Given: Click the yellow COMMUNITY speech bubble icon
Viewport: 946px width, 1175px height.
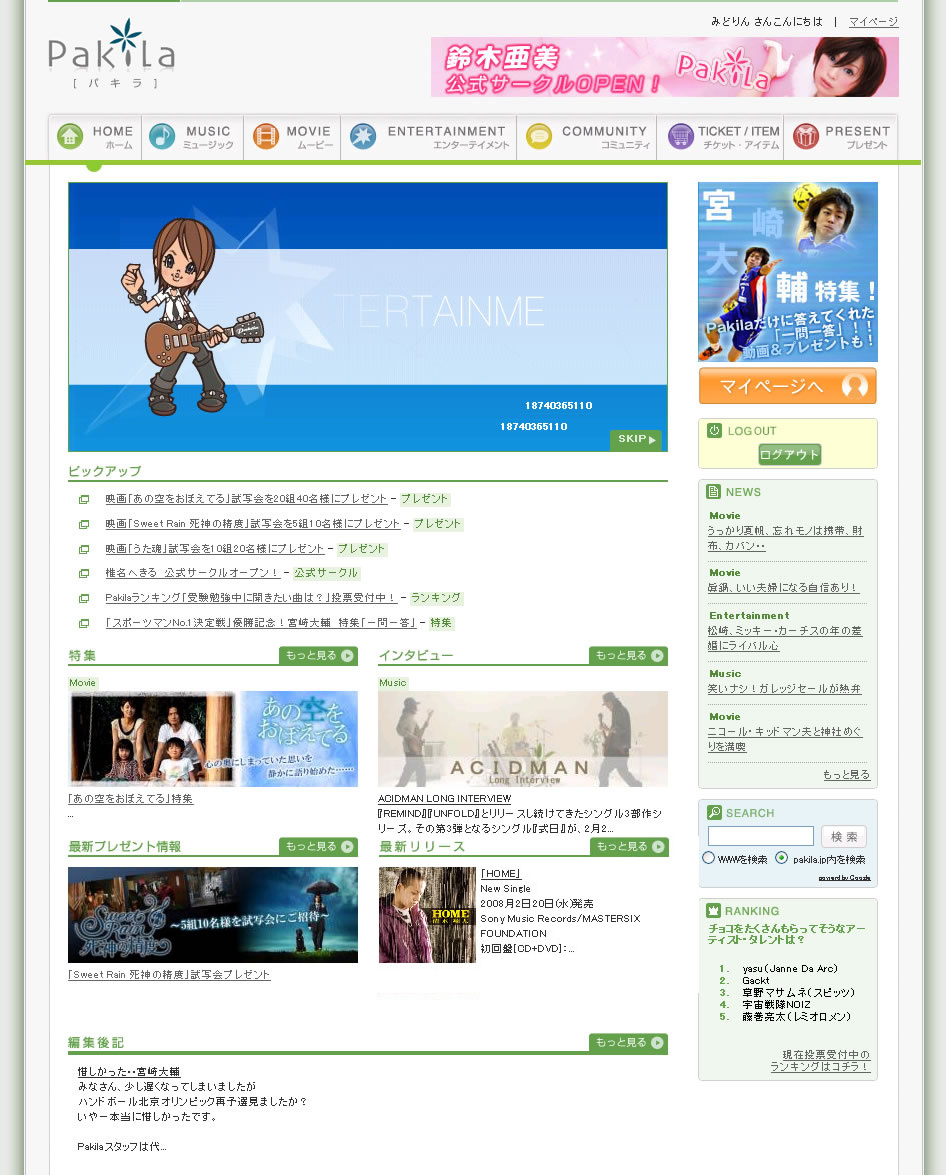Looking at the screenshot, I should pyautogui.click(x=538, y=136).
